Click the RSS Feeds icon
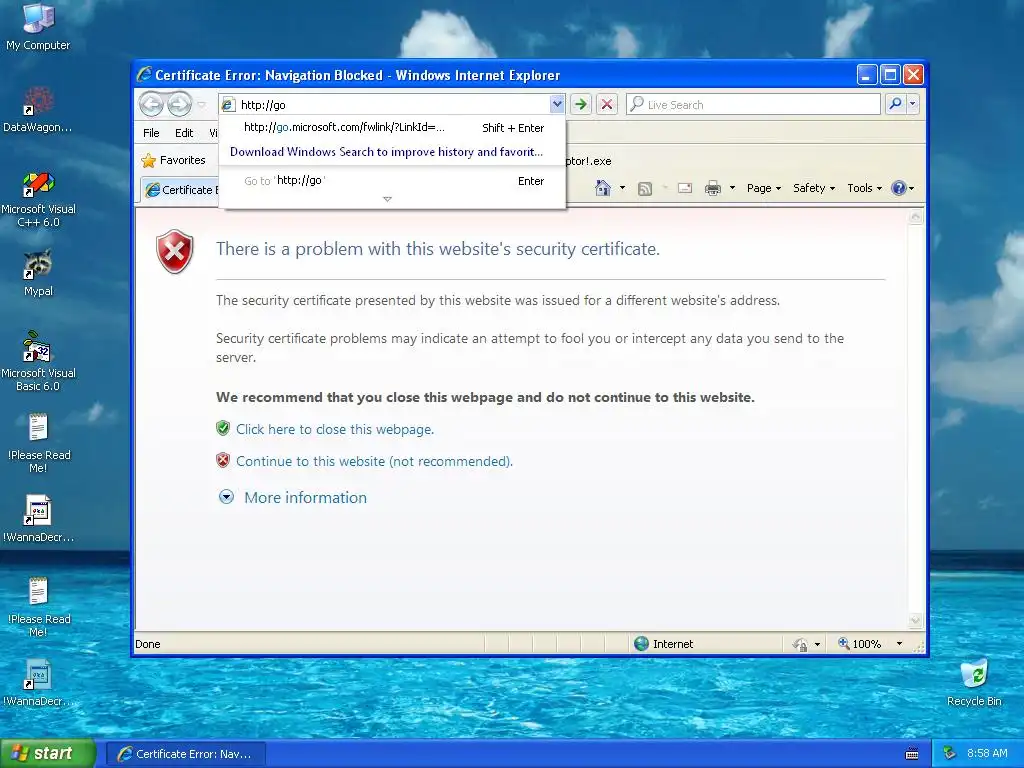 [645, 189]
